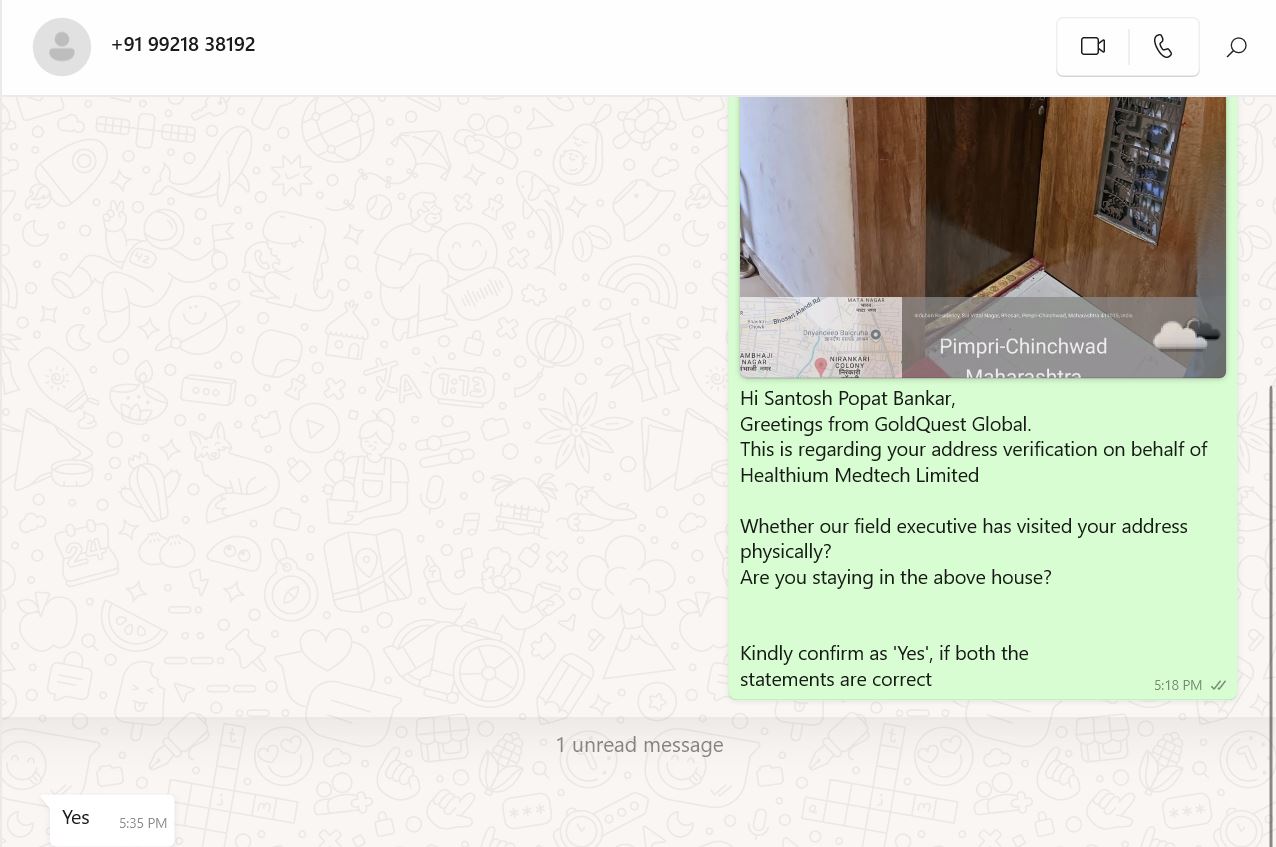
Task: Open the wooden door photo attachment
Action: pos(983,237)
